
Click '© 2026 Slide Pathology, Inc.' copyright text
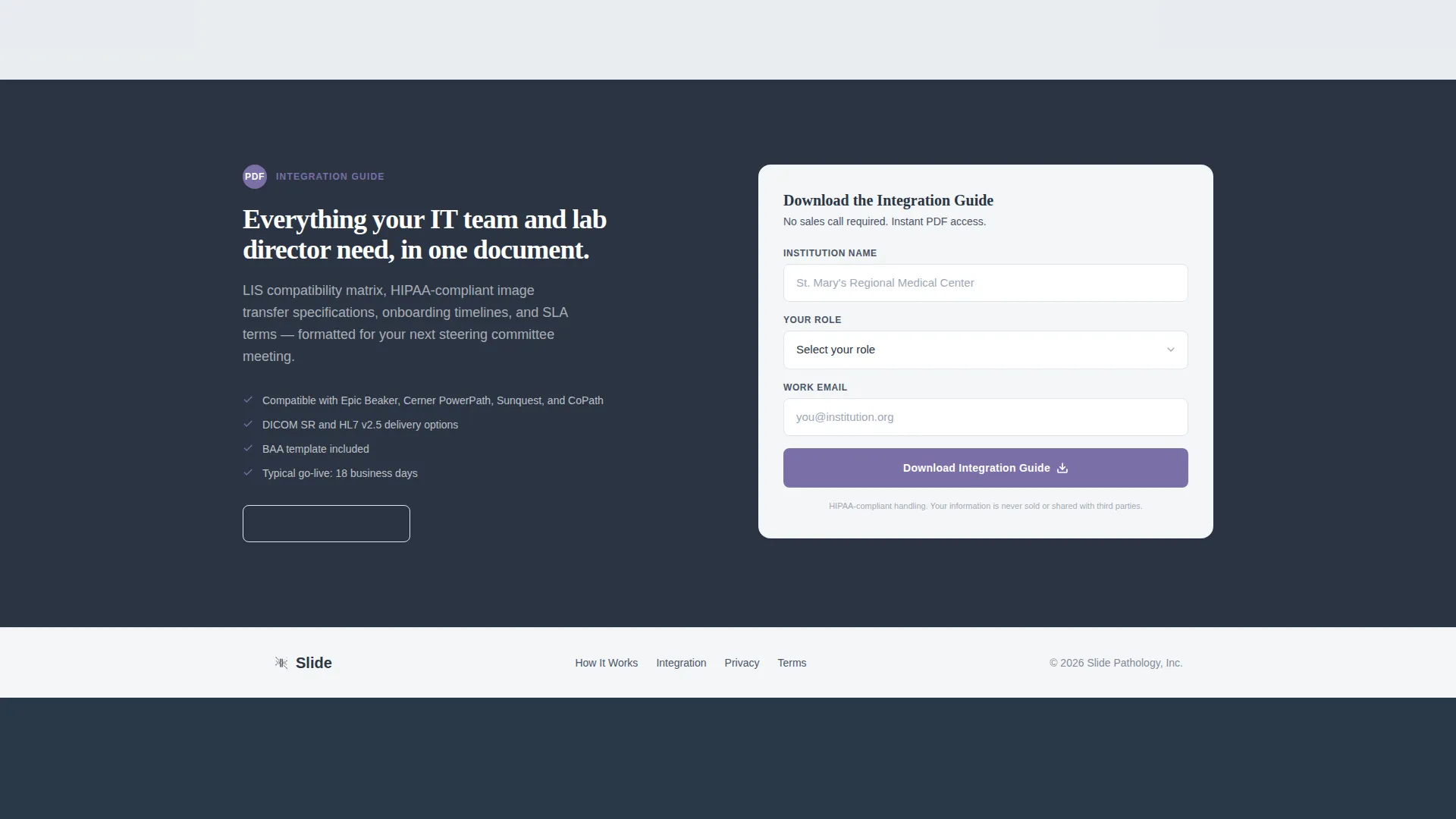point(1116,663)
